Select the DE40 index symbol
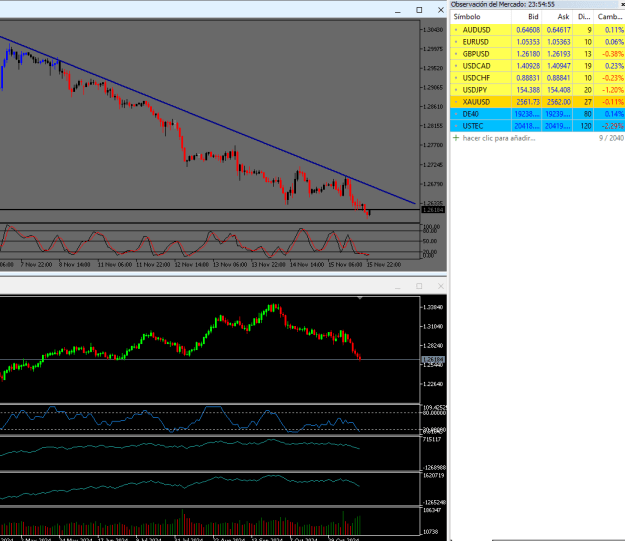625x541 pixels. click(x=470, y=114)
